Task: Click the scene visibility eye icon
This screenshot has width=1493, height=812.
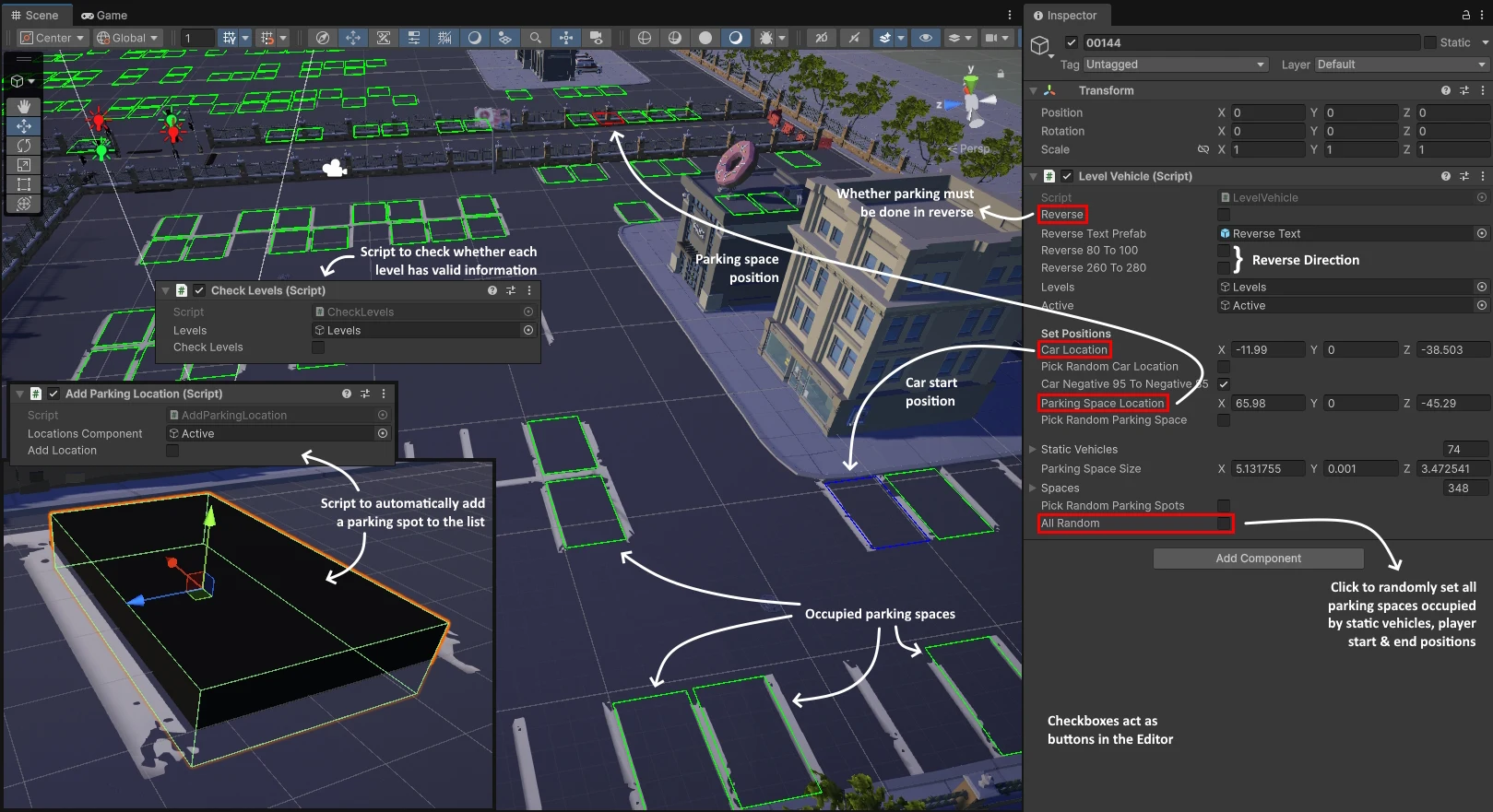Action: pyautogui.click(x=925, y=38)
